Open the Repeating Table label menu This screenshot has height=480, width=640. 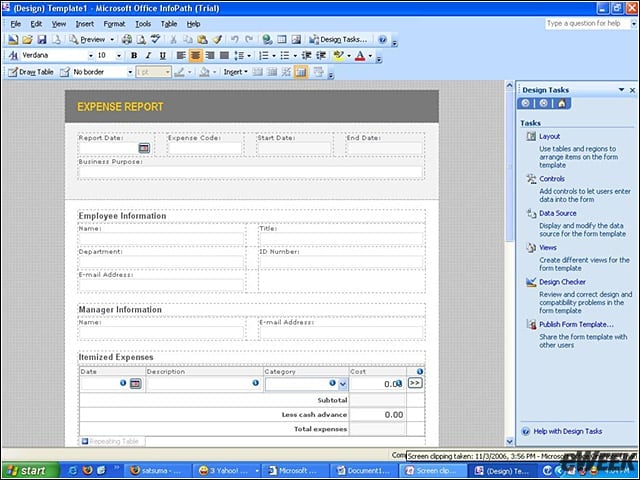(110, 441)
